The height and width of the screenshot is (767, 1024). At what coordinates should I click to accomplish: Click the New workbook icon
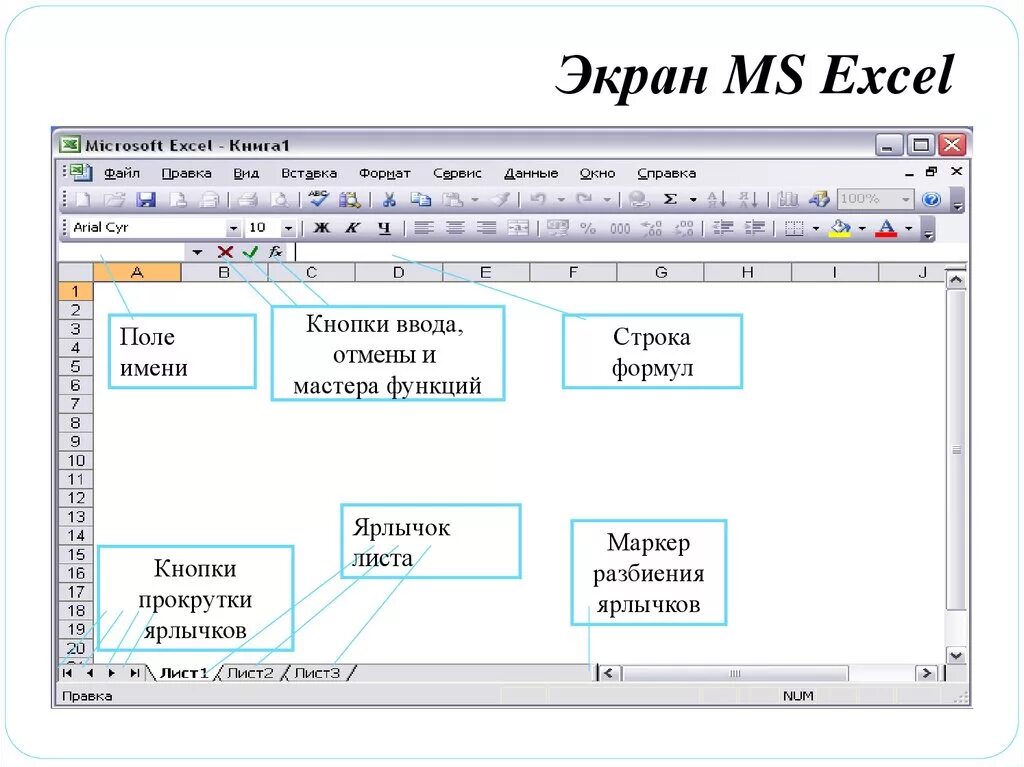tap(84, 199)
